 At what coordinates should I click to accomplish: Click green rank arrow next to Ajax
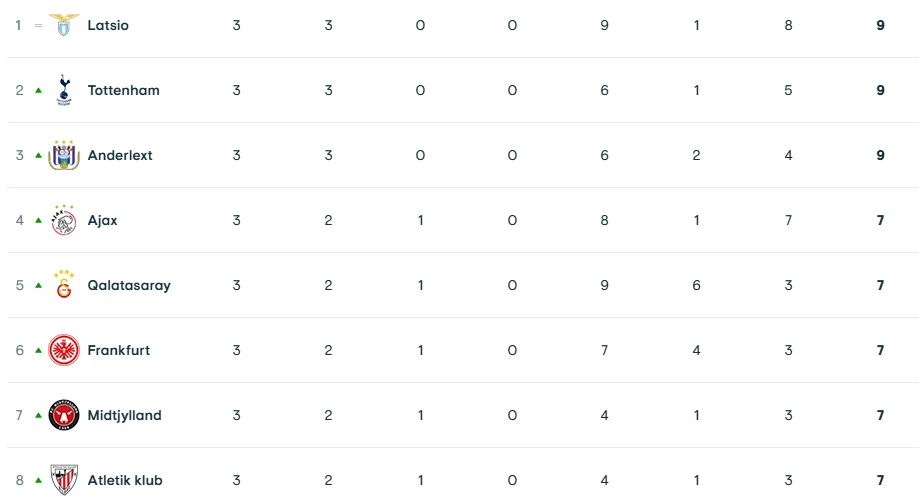point(39,220)
